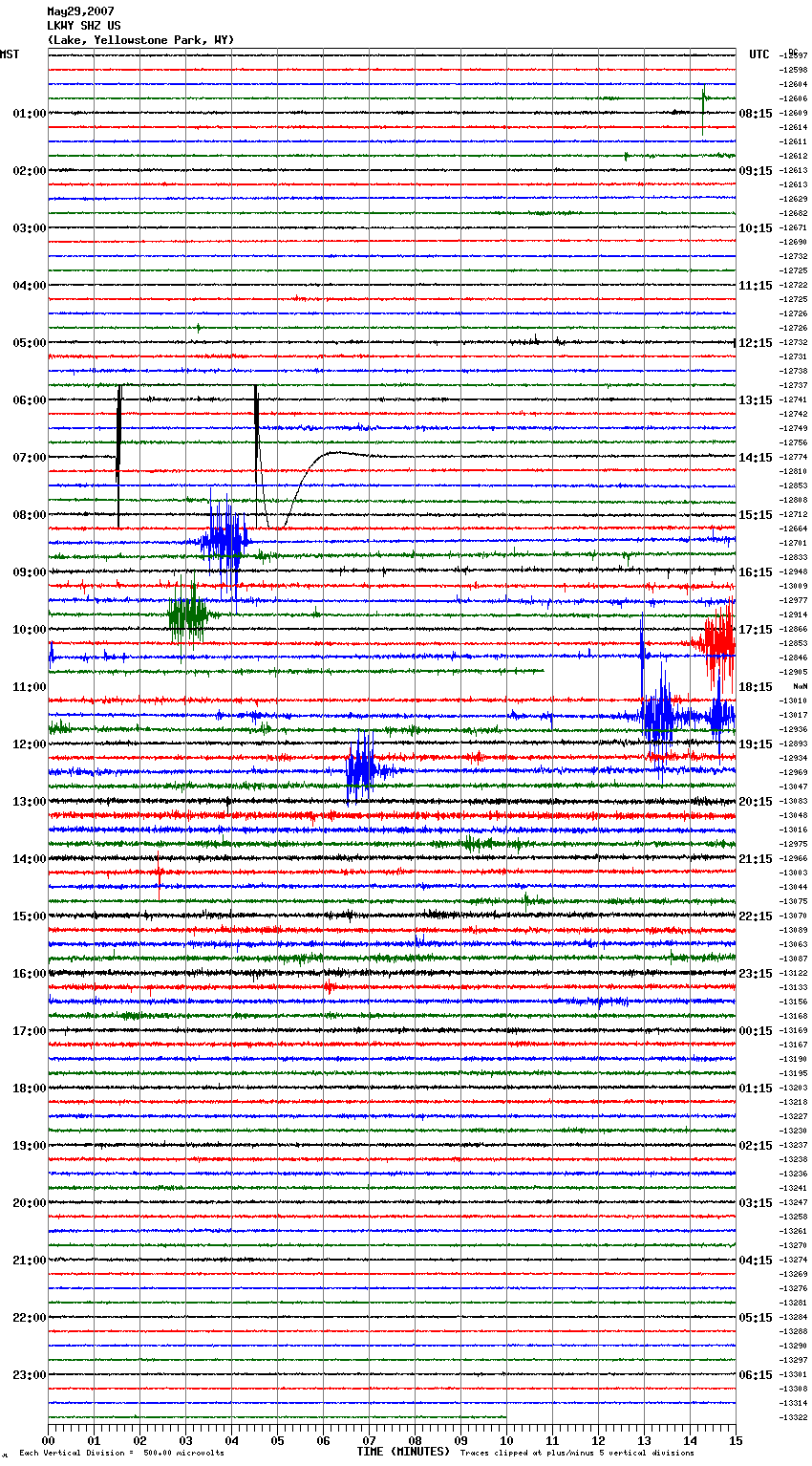This screenshot has width=812, height=1466.
Task: Click the "15:15" UTC time label
Action: 756,515
